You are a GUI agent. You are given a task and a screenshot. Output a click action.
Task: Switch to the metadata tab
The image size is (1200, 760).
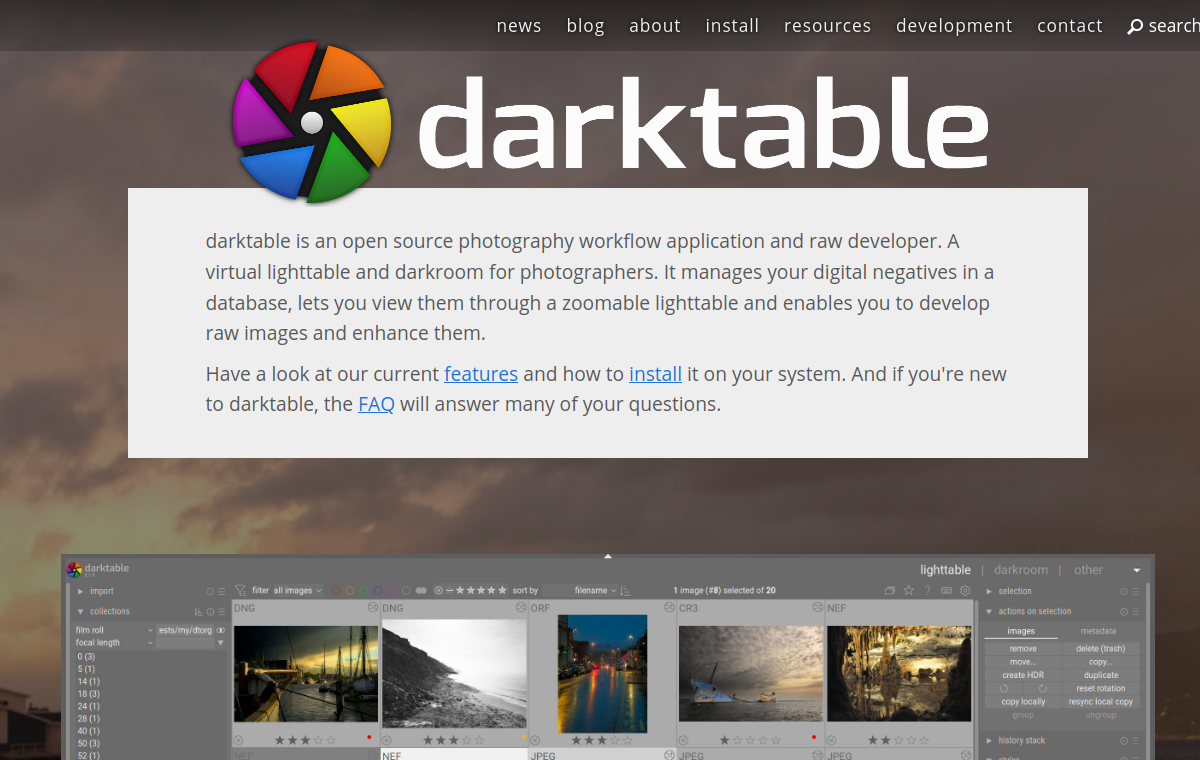pos(1098,631)
